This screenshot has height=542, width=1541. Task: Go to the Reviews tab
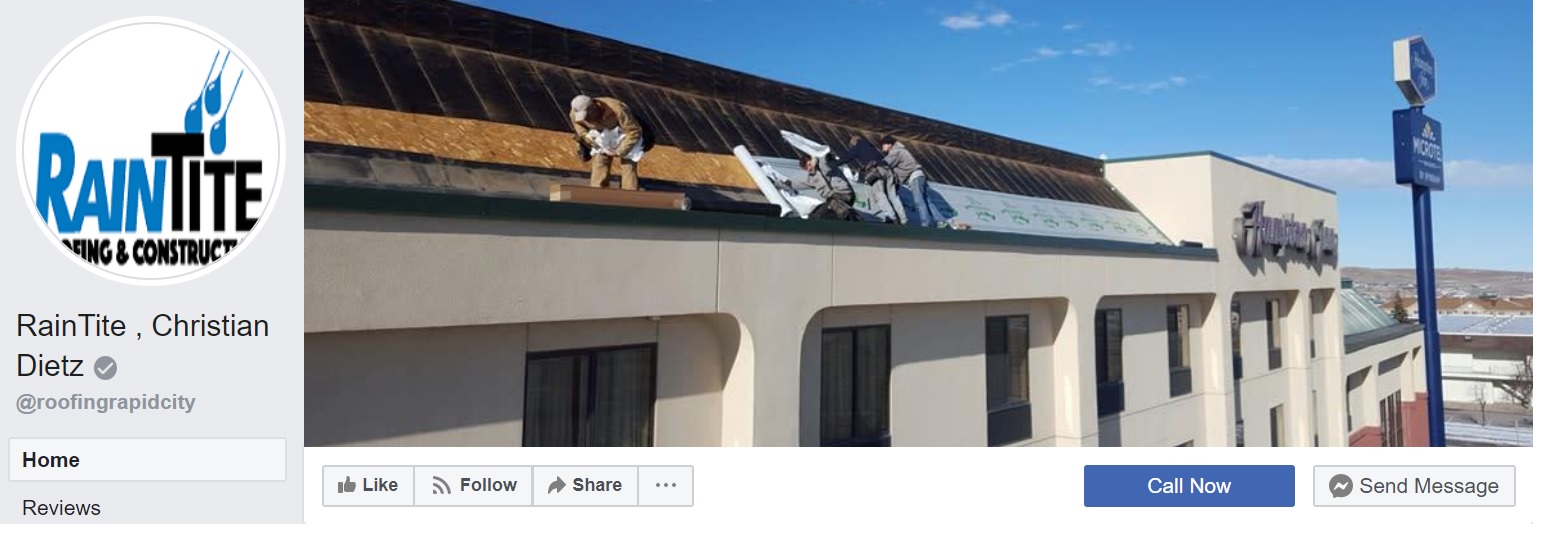tap(61, 508)
